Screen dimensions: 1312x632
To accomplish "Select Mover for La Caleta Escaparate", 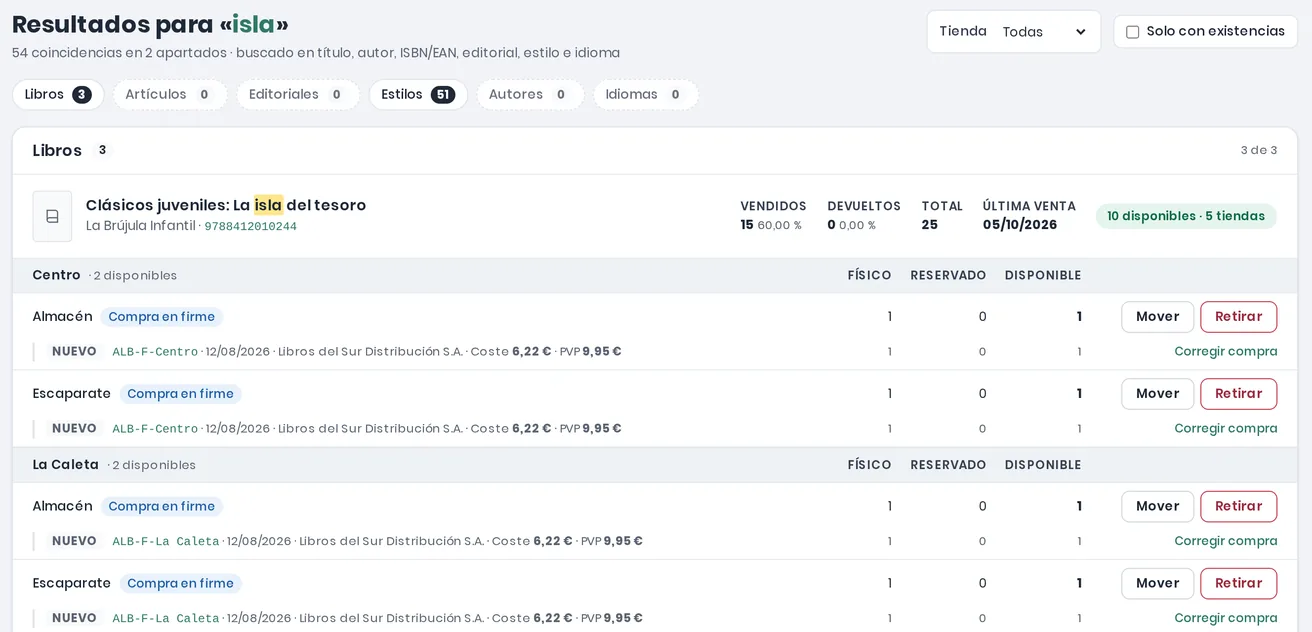I will point(1157,583).
